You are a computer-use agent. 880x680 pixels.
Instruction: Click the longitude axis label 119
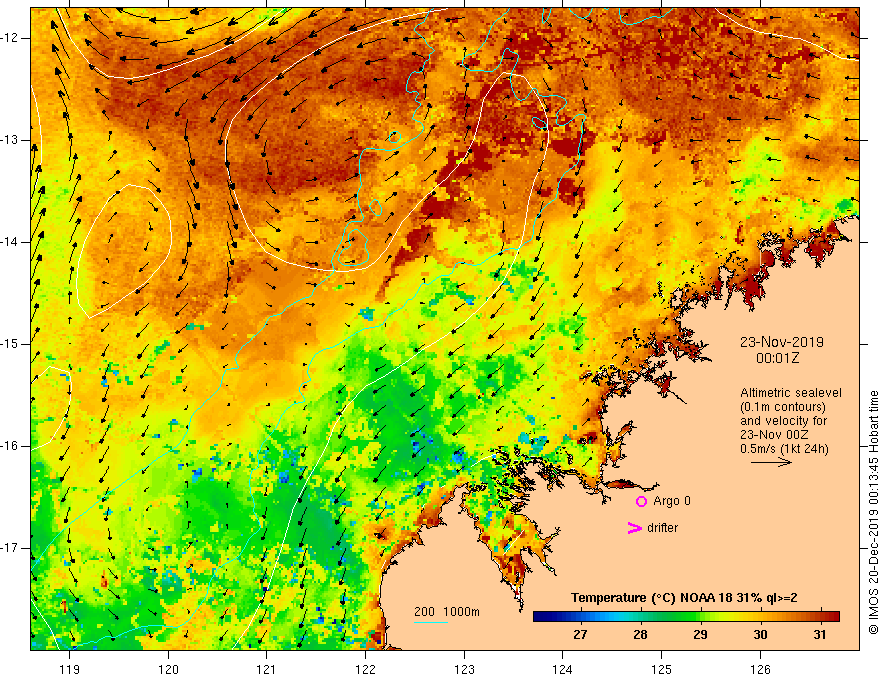click(70, 669)
